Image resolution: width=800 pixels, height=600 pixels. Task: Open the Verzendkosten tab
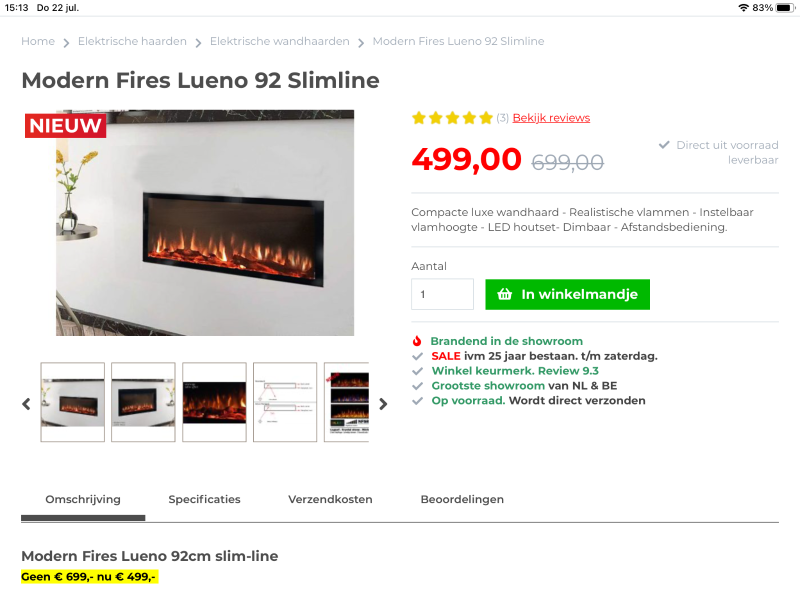click(330, 499)
